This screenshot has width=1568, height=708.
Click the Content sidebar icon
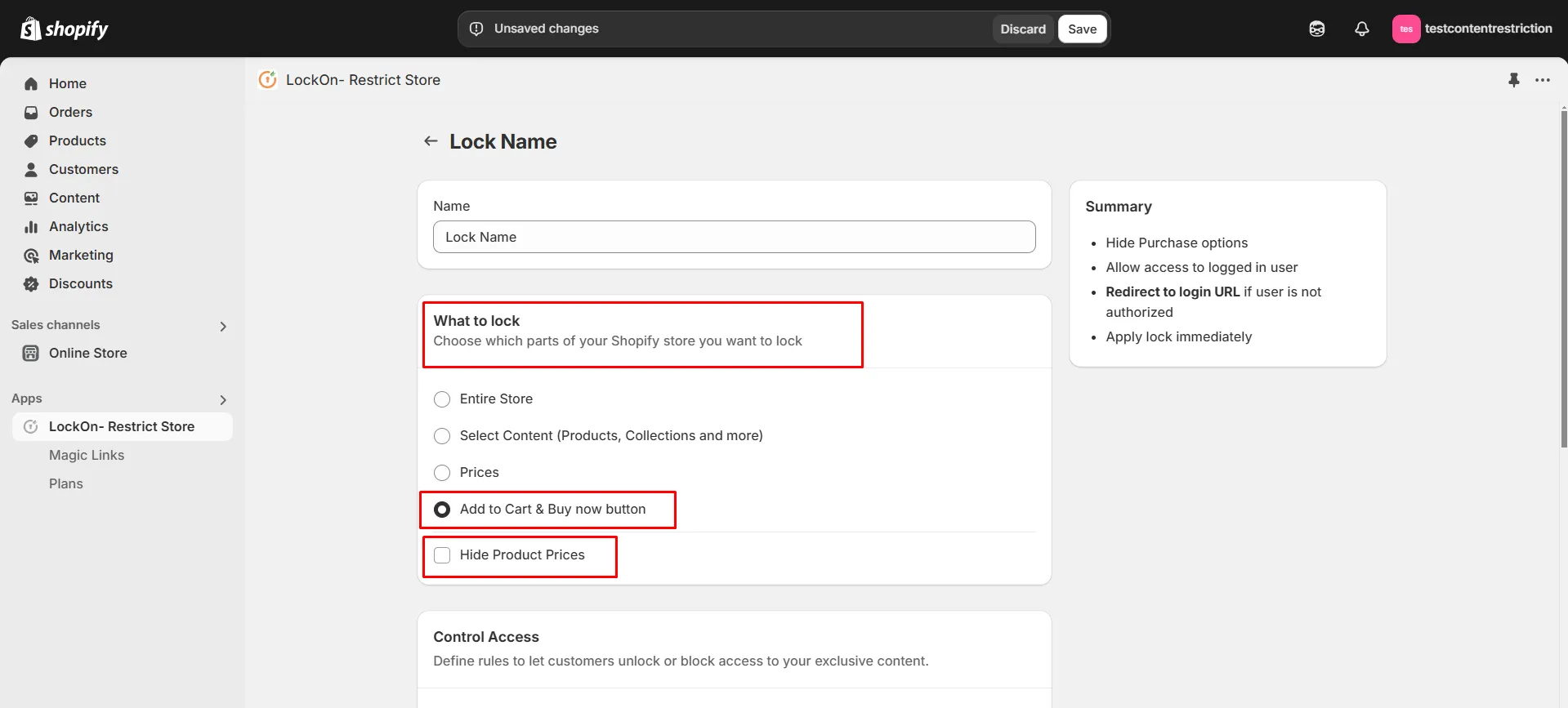coord(31,198)
